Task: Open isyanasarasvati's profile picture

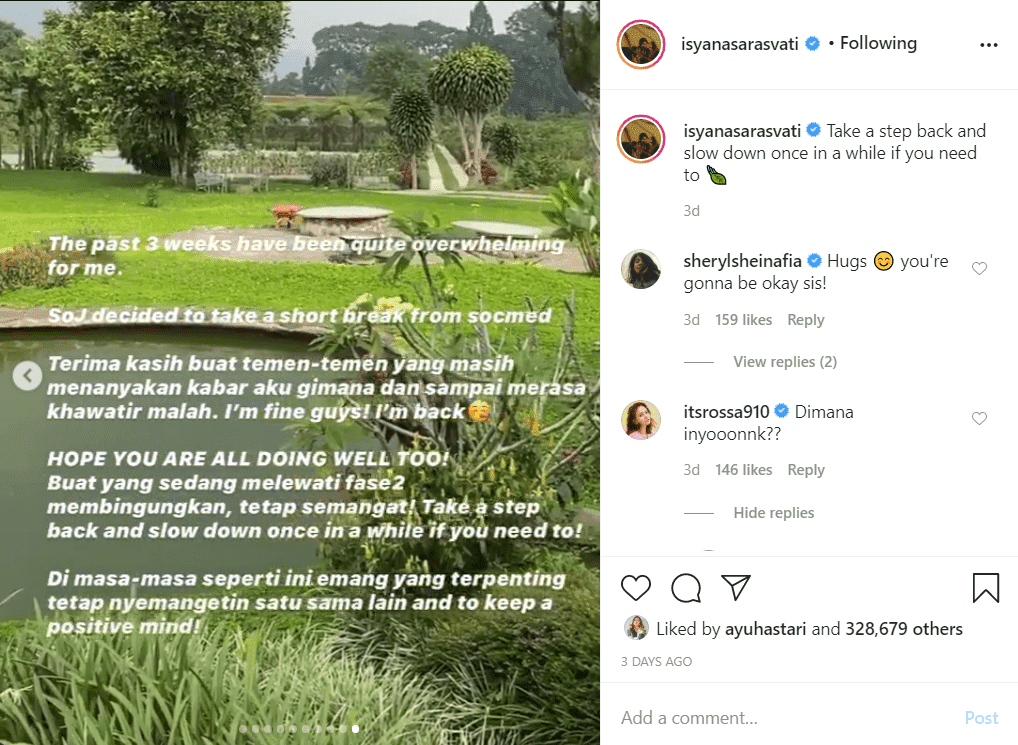Action: click(x=640, y=43)
